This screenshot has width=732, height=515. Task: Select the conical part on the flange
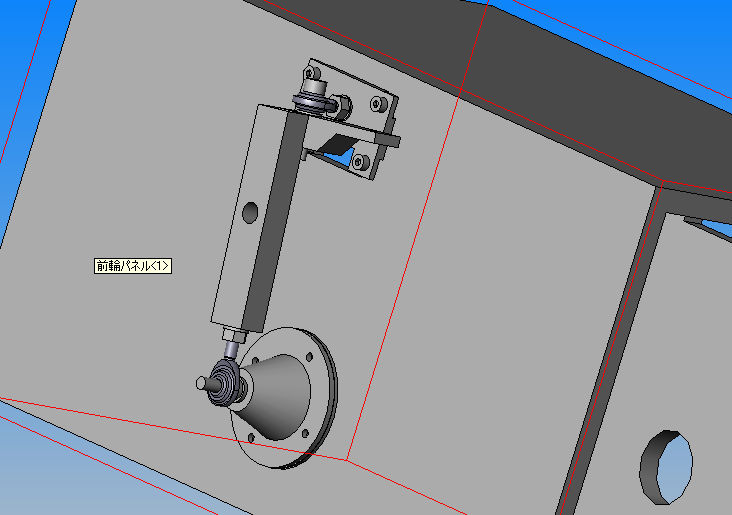click(278, 396)
